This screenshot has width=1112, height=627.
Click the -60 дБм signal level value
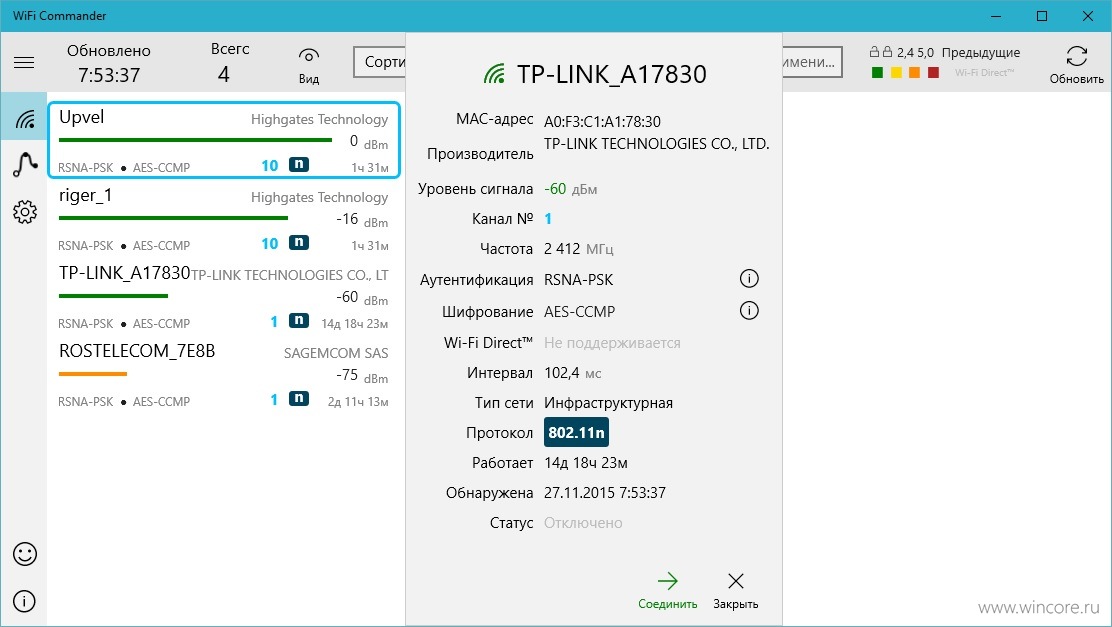coord(570,189)
